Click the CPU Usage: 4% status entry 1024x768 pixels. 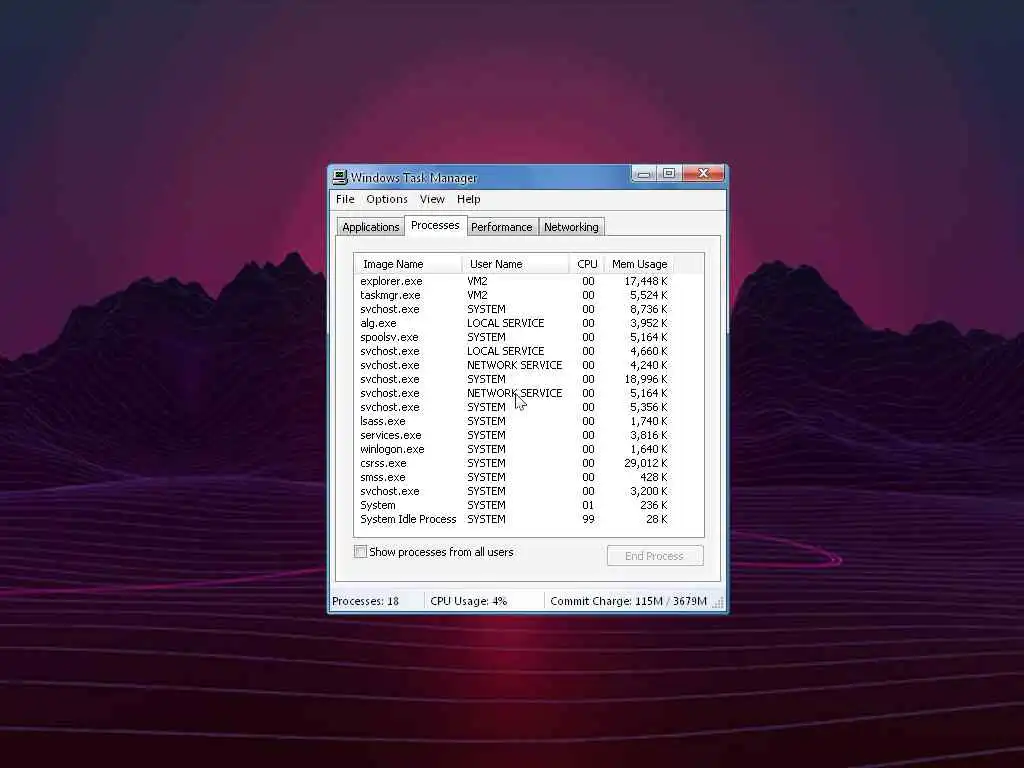469,601
